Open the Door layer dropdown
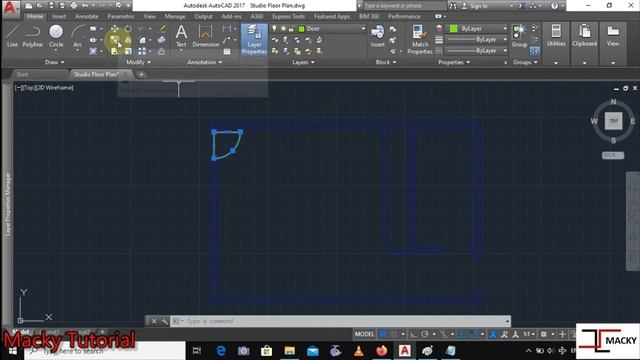 point(363,29)
